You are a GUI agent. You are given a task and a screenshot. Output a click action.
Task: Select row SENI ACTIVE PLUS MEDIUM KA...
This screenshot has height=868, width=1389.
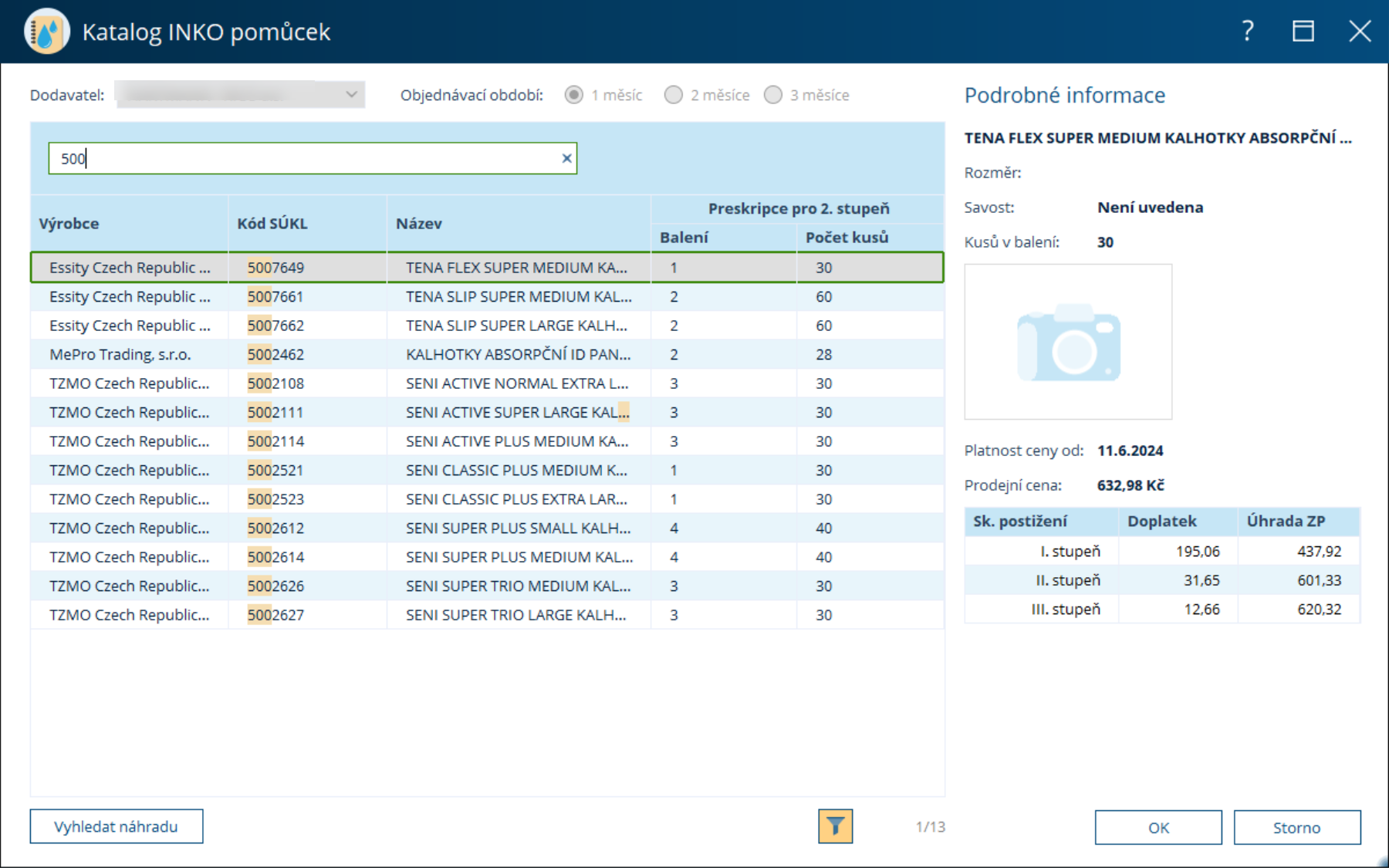coord(487,441)
